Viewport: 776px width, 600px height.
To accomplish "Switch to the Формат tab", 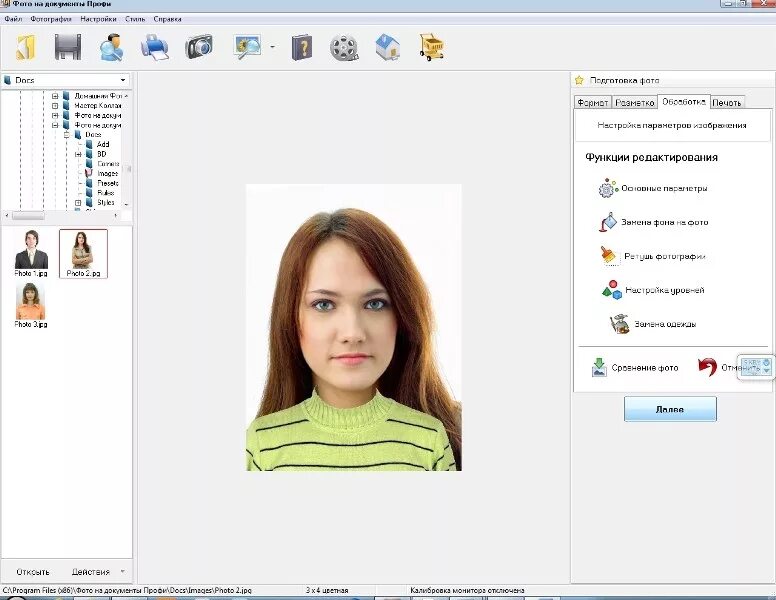I will pyautogui.click(x=592, y=102).
